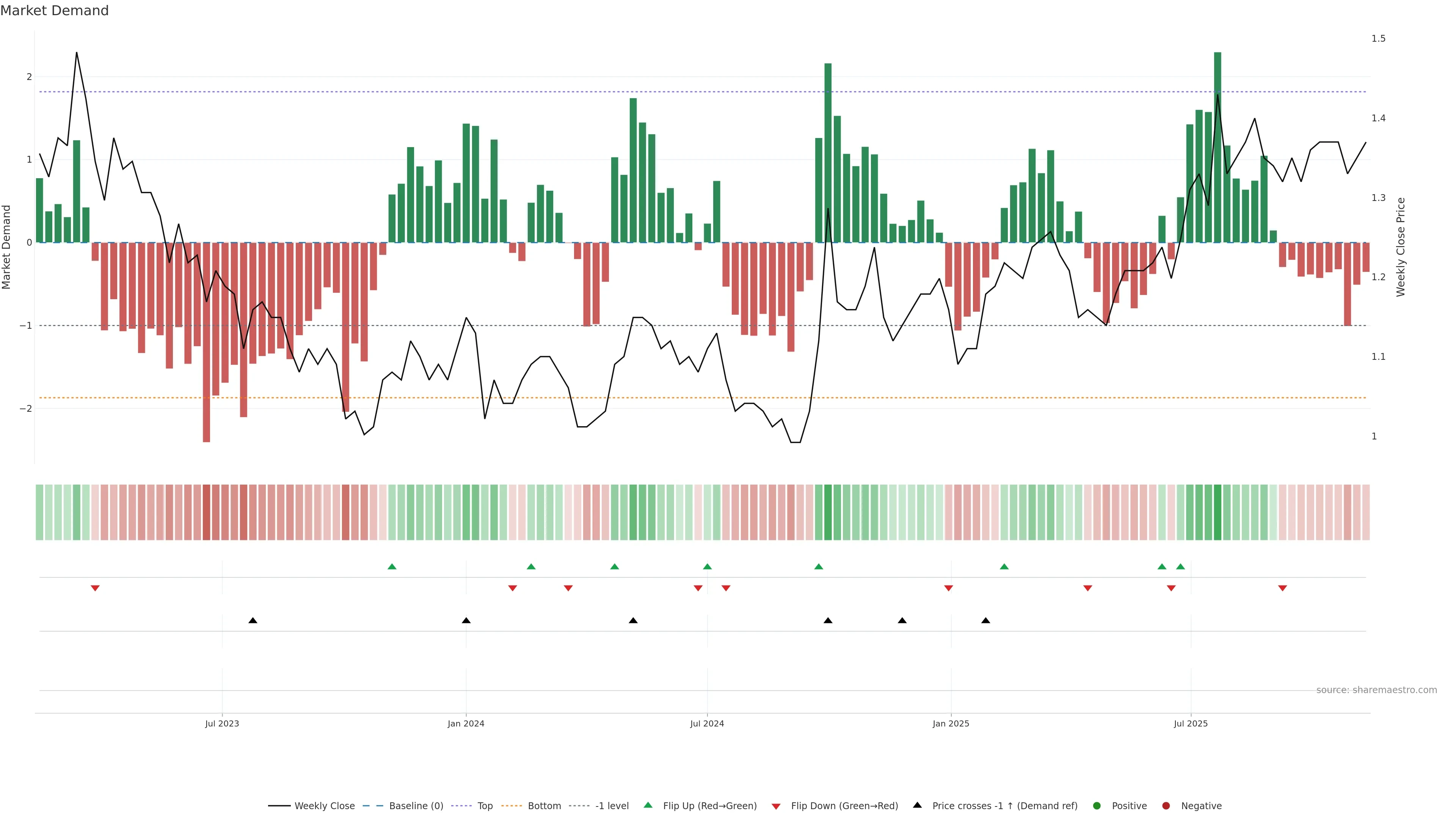Image resolution: width=1456 pixels, height=819 pixels.
Task: Click the leftmost red Flip Down marker
Action: pyautogui.click(x=95, y=588)
